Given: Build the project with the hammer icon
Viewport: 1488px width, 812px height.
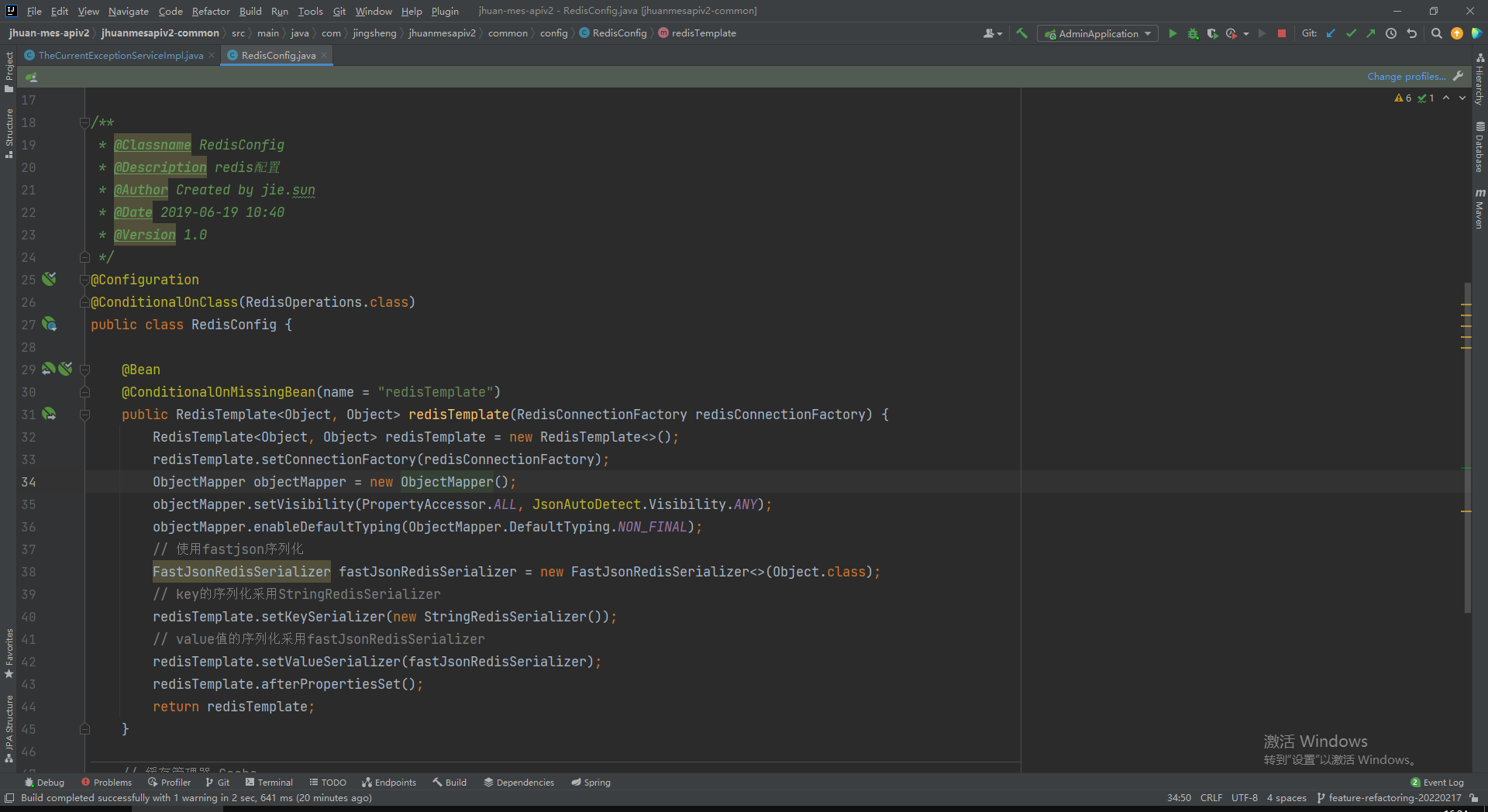Looking at the screenshot, I should coord(1021,33).
